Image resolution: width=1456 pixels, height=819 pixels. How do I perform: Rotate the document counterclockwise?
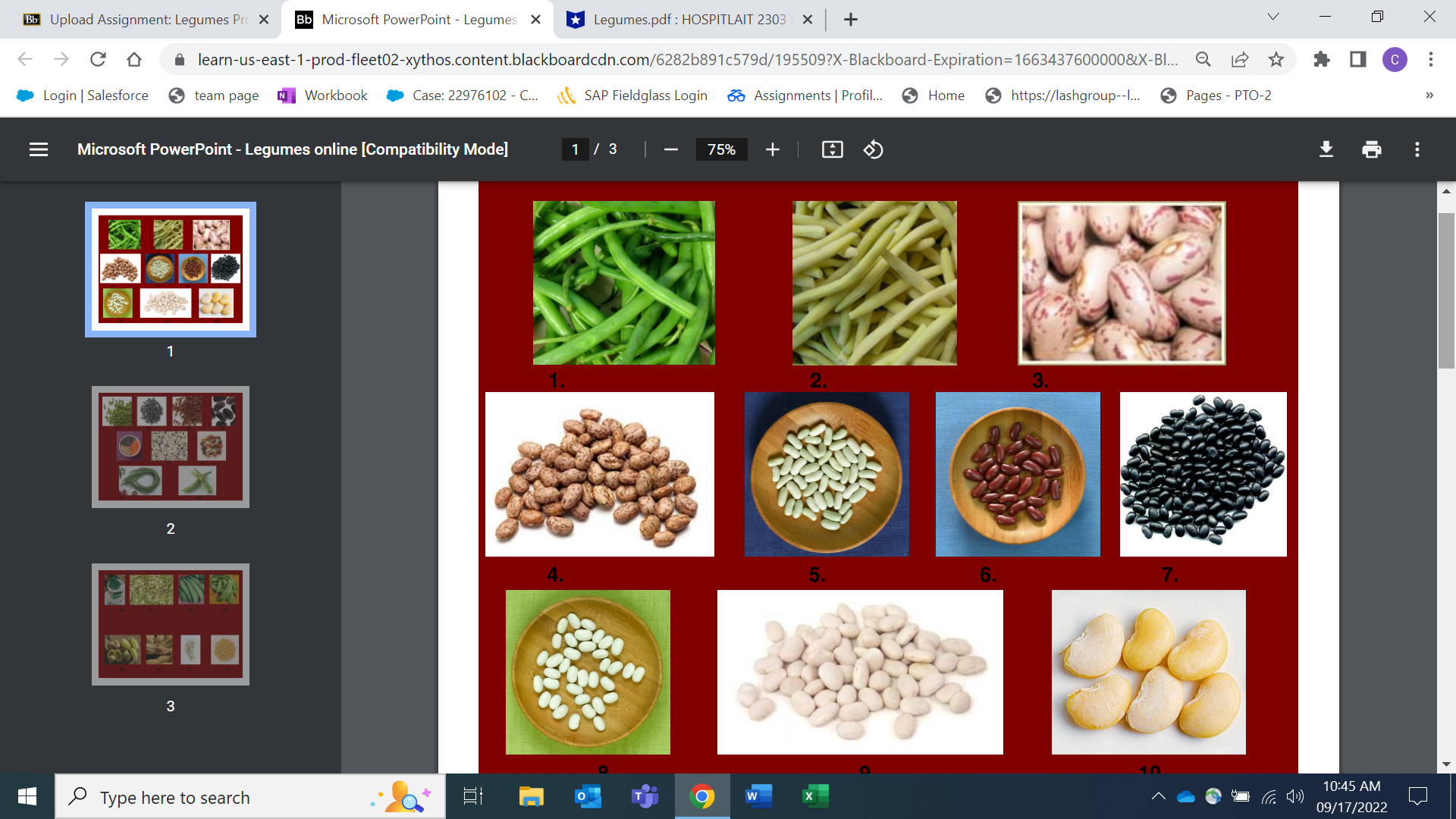[874, 149]
